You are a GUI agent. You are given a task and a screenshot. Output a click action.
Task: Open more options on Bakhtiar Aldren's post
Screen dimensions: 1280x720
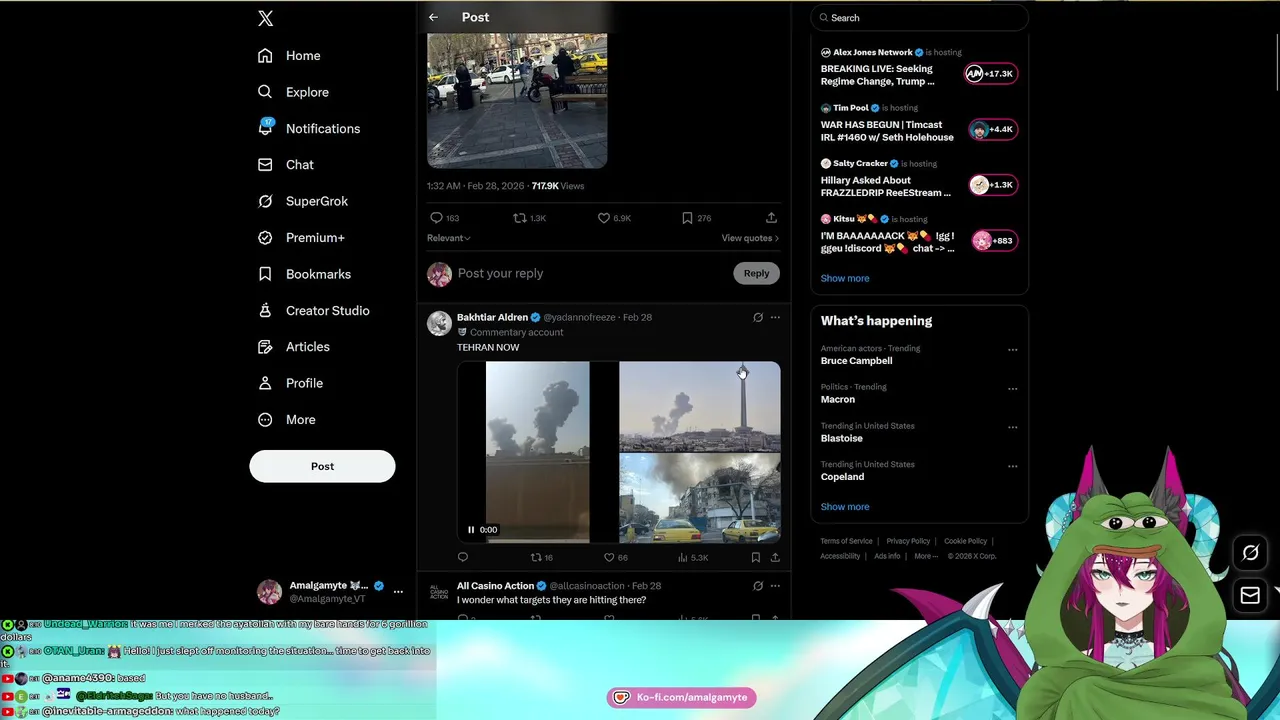tap(775, 317)
